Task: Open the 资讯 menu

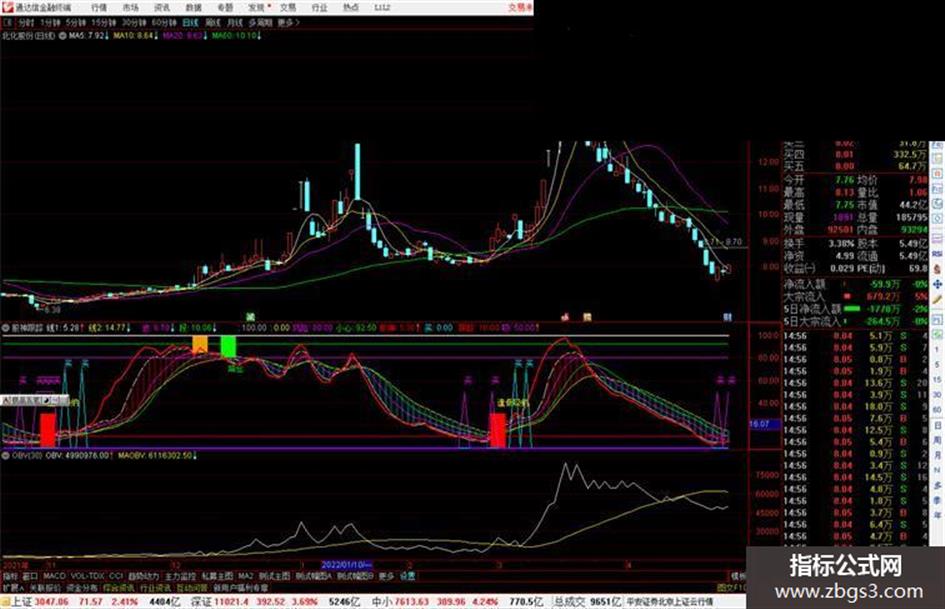Action: (x=162, y=8)
